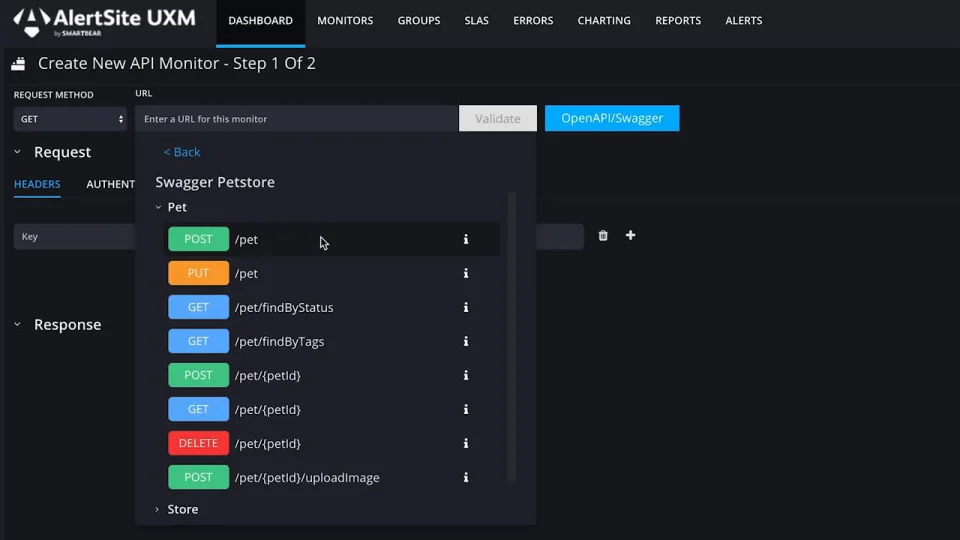Screen dimensions: 960x540
Task: Show info for PUT /pet
Action: pos(466,273)
